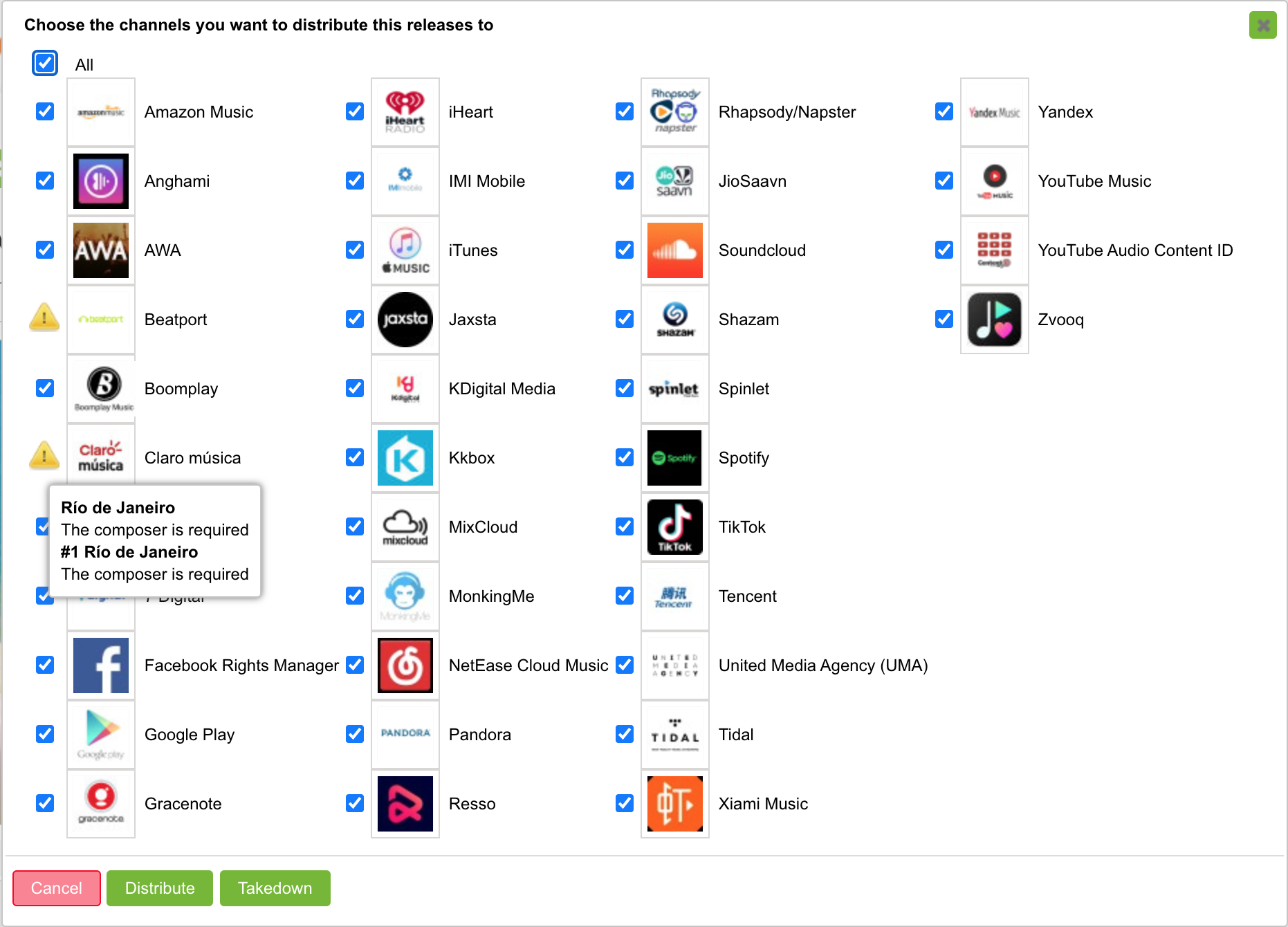This screenshot has width=1288, height=927.
Task: Click the Kkbox channel label
Action: pos(472,458)
